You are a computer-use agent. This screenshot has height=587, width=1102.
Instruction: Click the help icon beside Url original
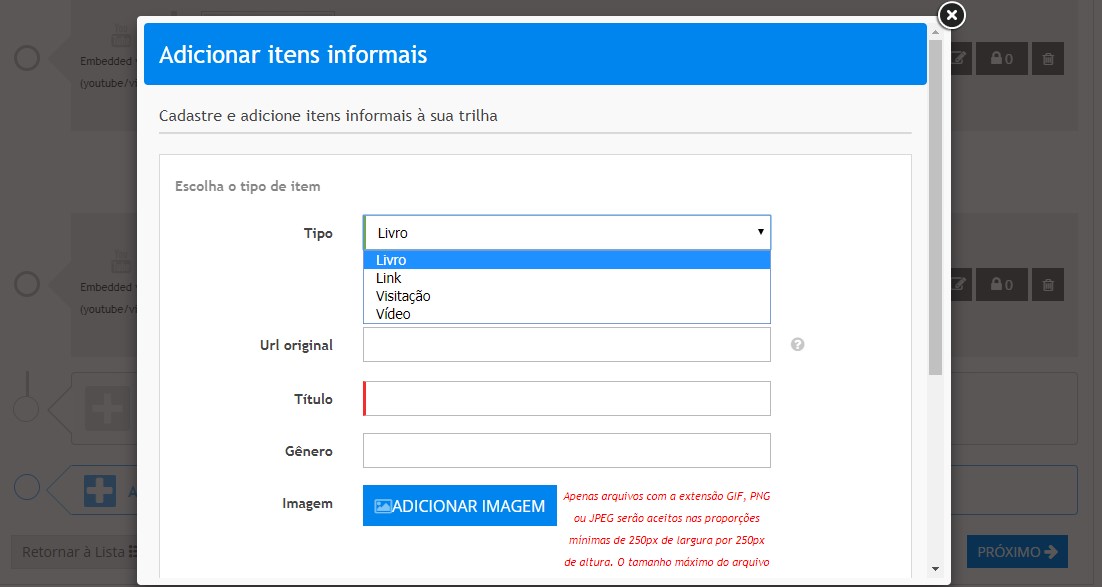[797, 344]
